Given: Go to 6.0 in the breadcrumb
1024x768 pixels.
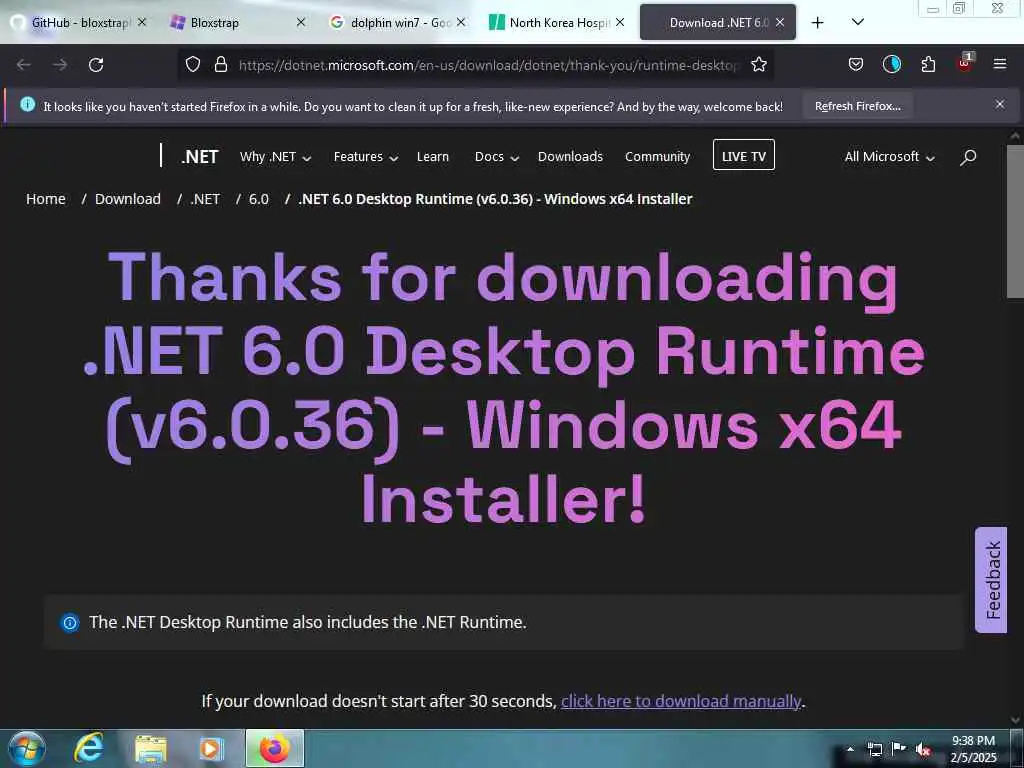Looking at the screenshot, I should coord(259,199).
